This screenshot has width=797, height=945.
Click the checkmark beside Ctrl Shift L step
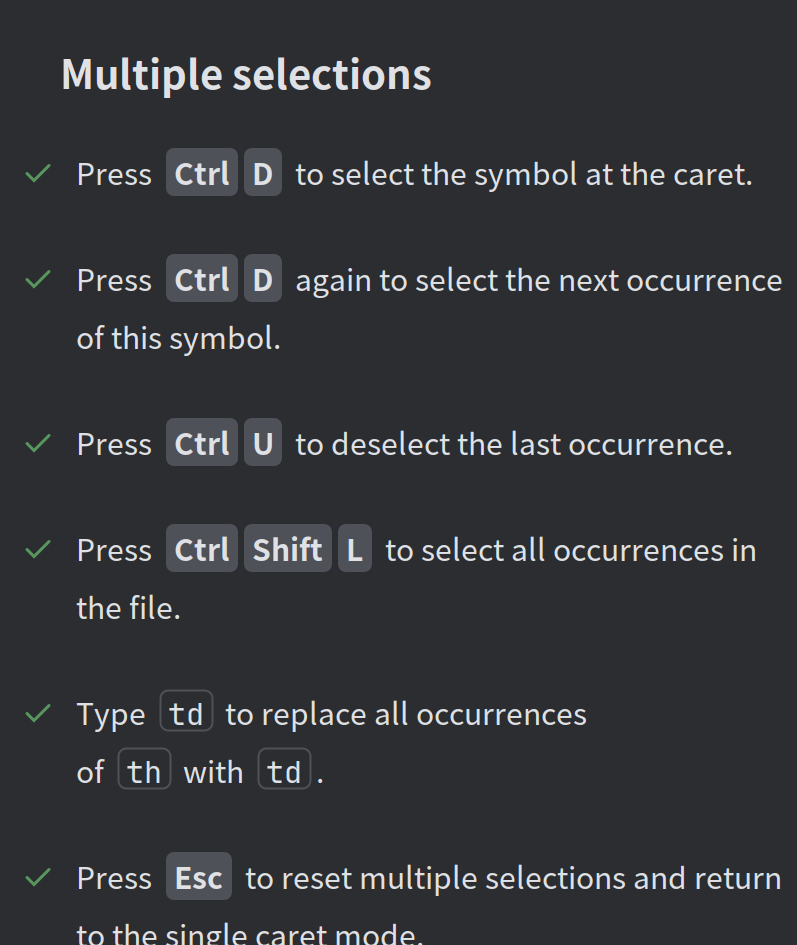pyautogui.click(x=38, y=550)
